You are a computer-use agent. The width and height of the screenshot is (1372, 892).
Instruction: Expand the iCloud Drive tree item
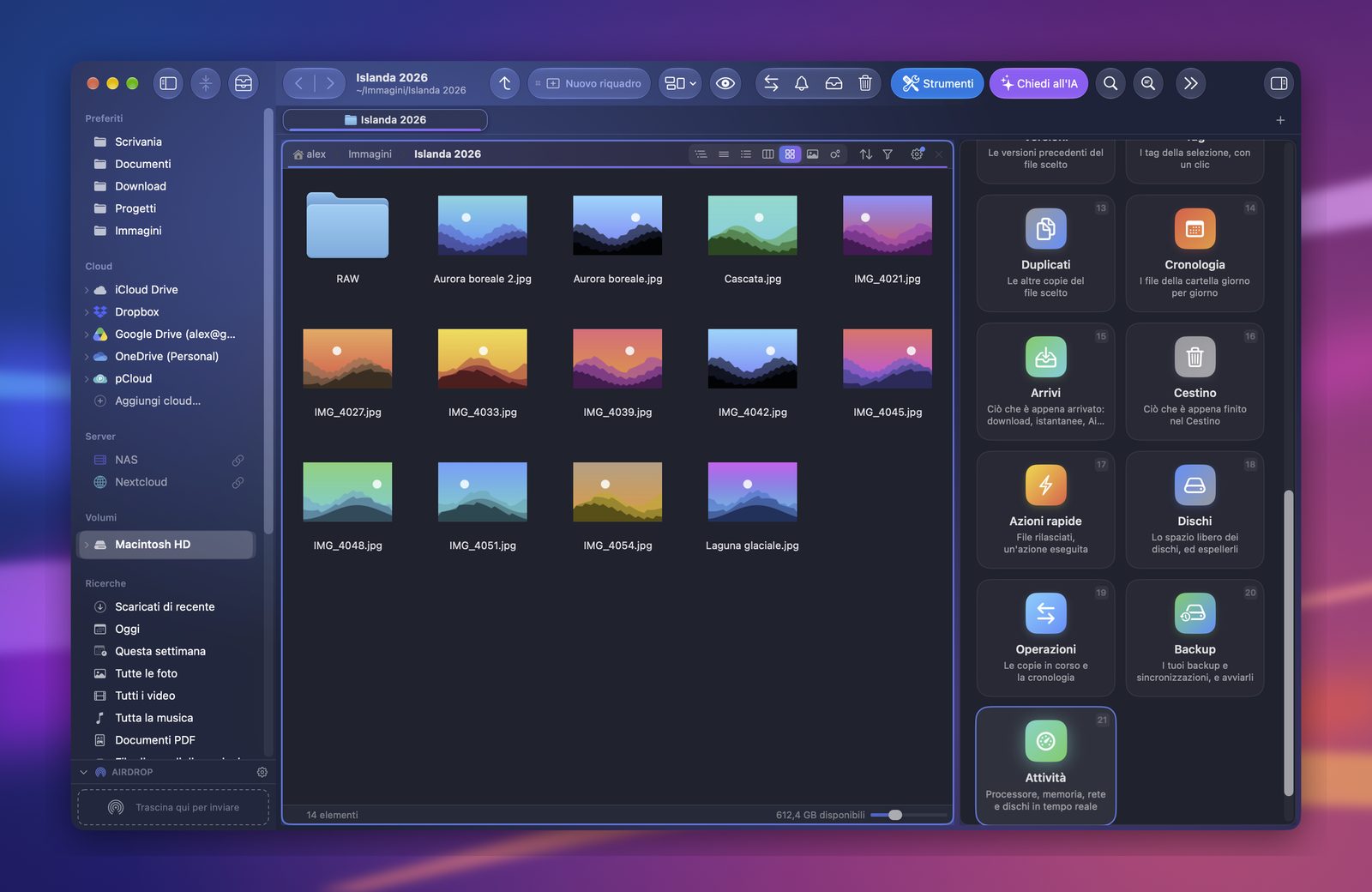87,290
